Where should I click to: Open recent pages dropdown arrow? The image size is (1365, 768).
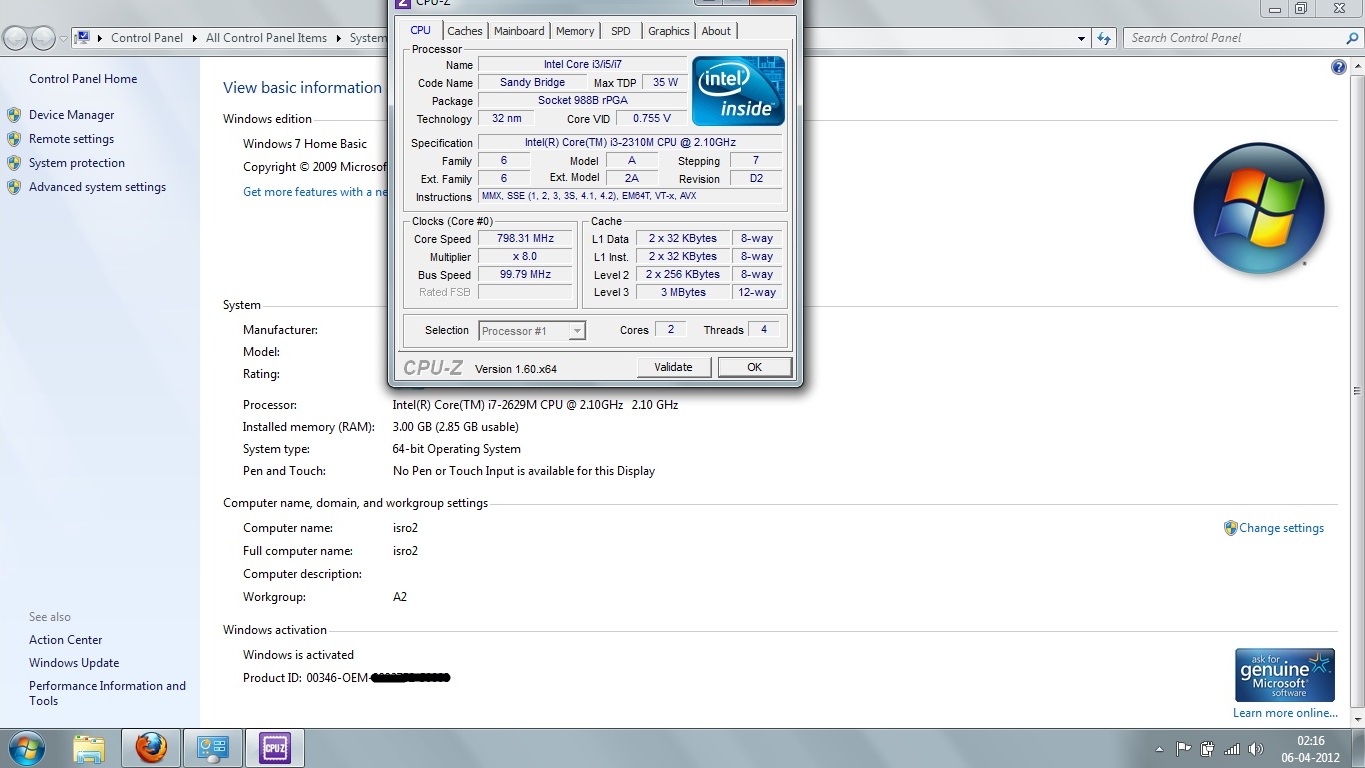(x=63, y=39)
